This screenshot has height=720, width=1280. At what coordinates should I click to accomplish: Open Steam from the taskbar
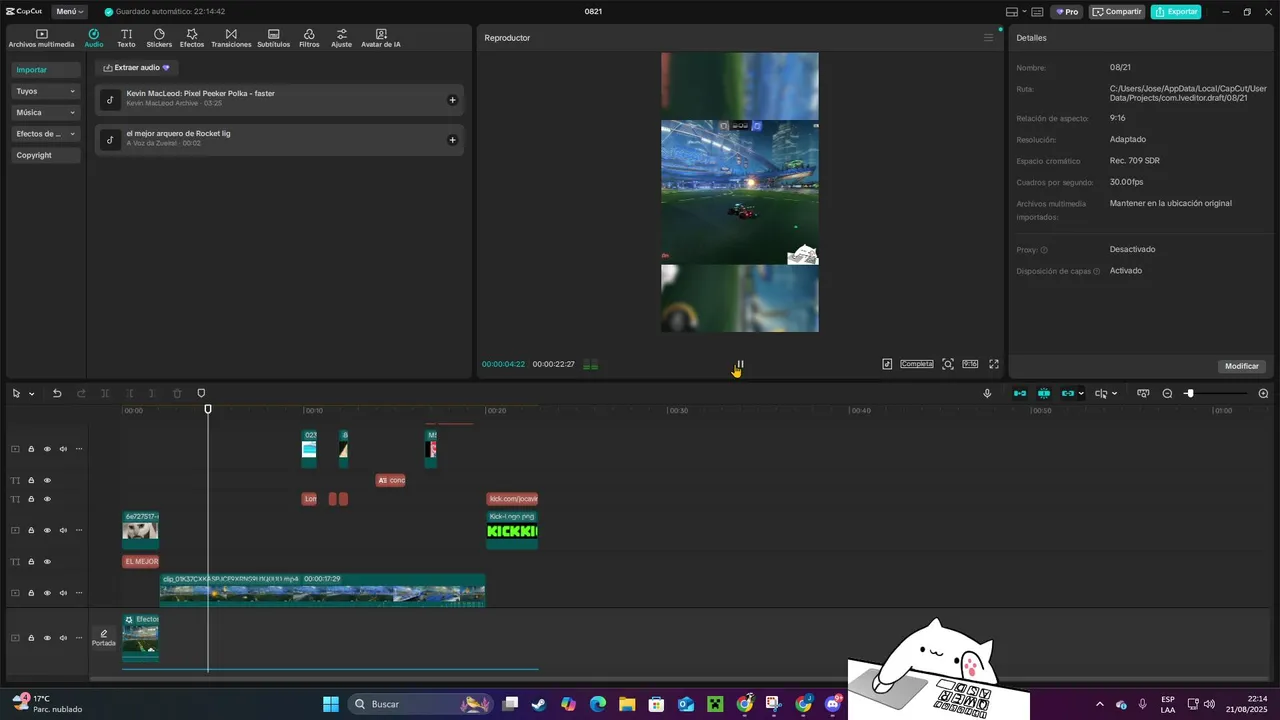tap(539, 704)
